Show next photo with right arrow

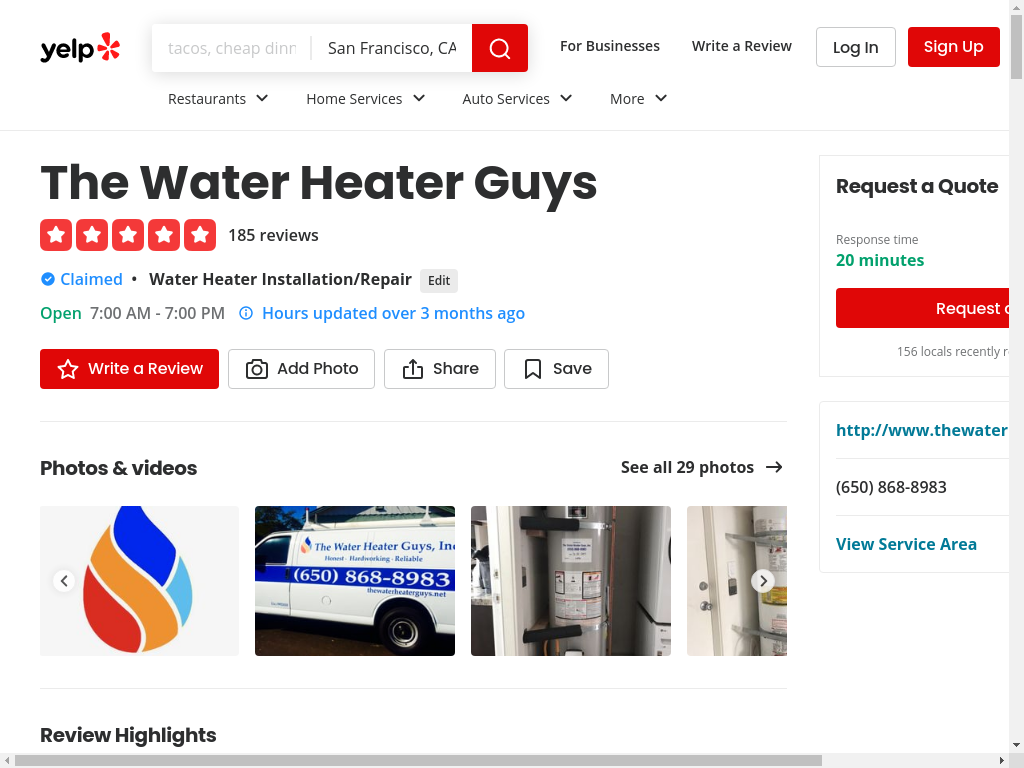coord(763,581)
